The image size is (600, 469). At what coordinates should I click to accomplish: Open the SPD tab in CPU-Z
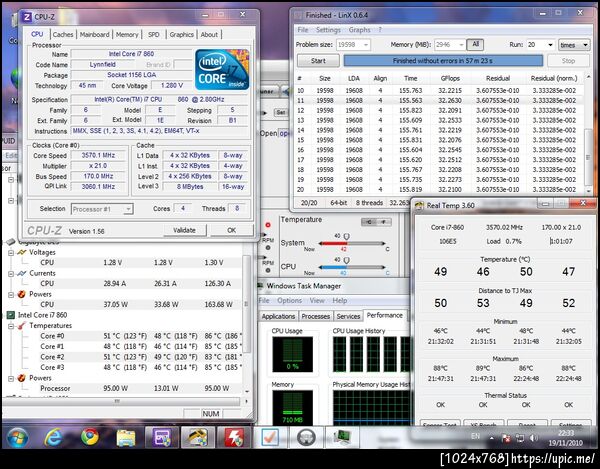[153, 34]
